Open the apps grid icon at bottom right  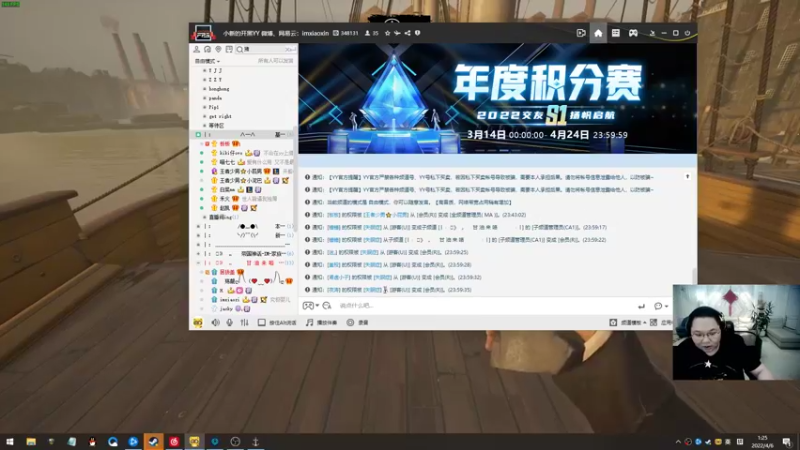point(654,322)
